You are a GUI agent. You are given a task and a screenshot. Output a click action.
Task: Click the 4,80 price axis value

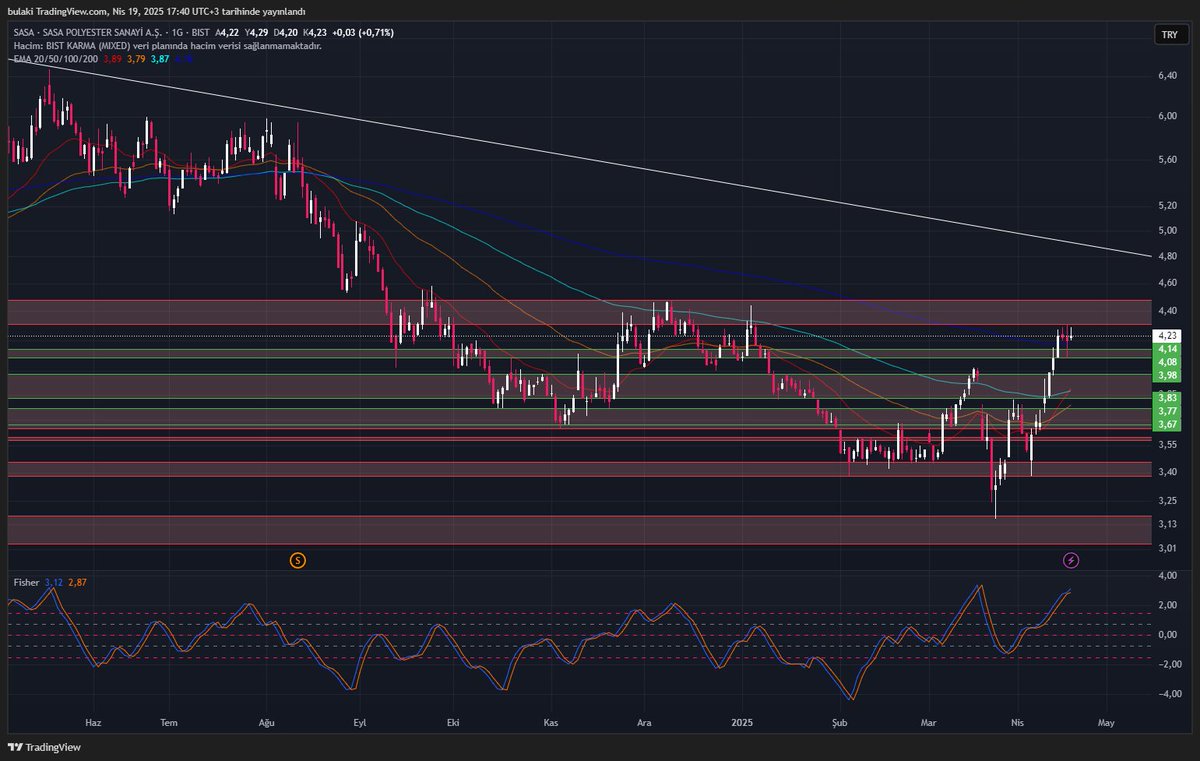(x=1167, y=256)
